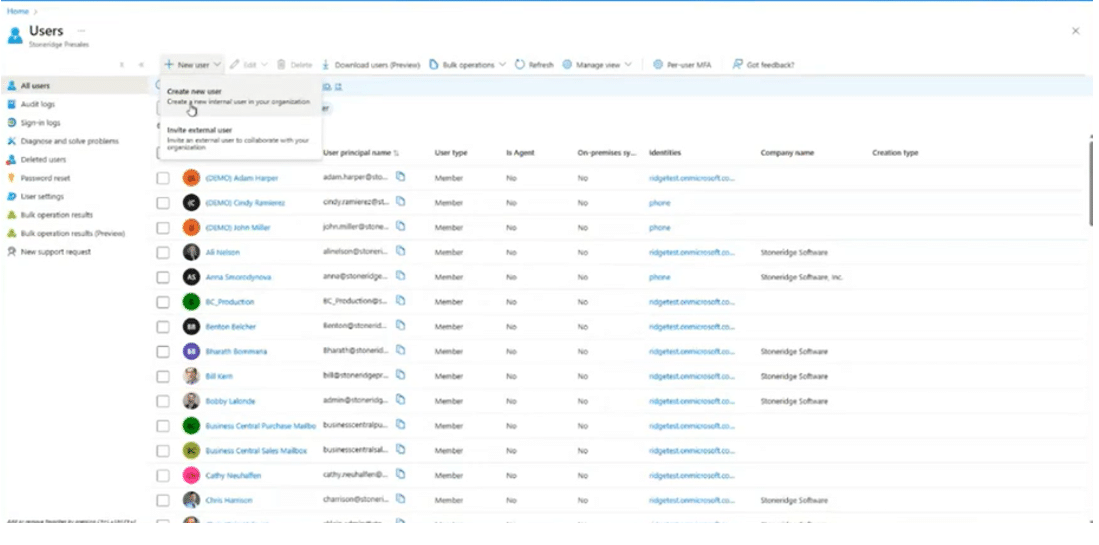This screenshot has height=545, width=1099.
Task: Open Anna Smorodynova's user profile
Action: coord(238,277)
